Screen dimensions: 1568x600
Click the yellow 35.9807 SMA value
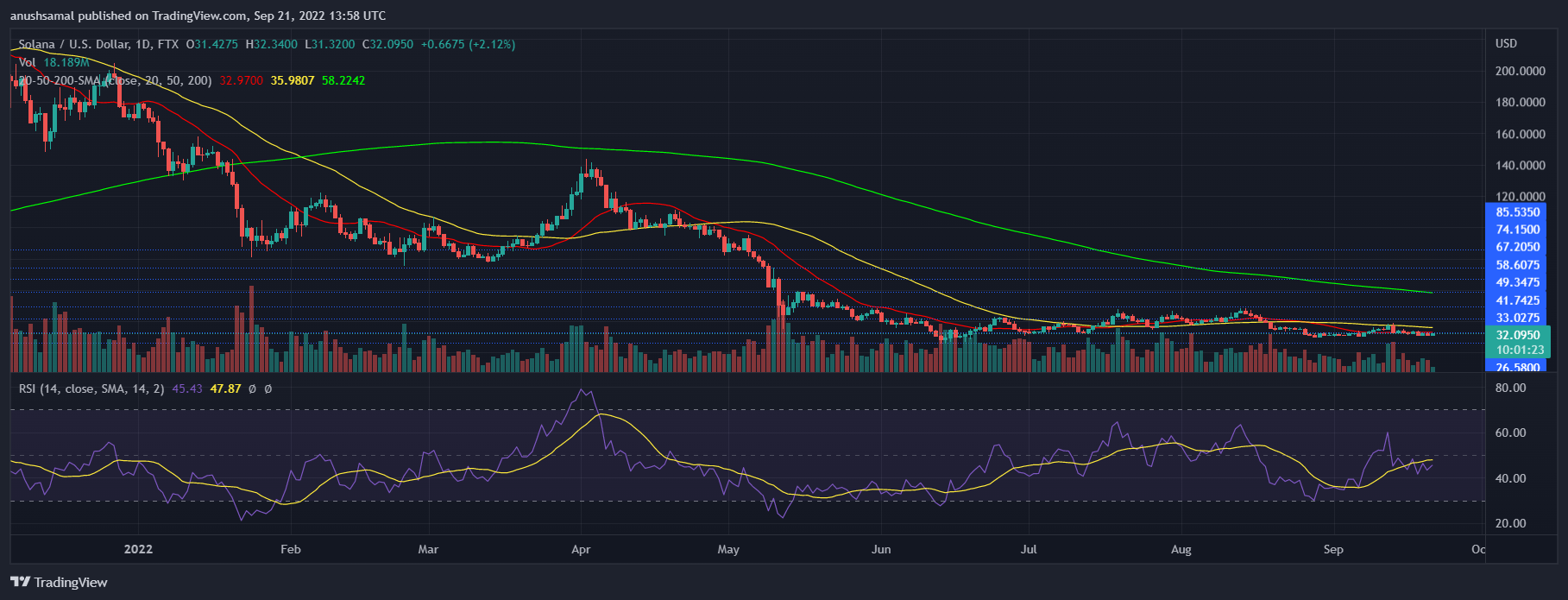(x=293, y=80)
